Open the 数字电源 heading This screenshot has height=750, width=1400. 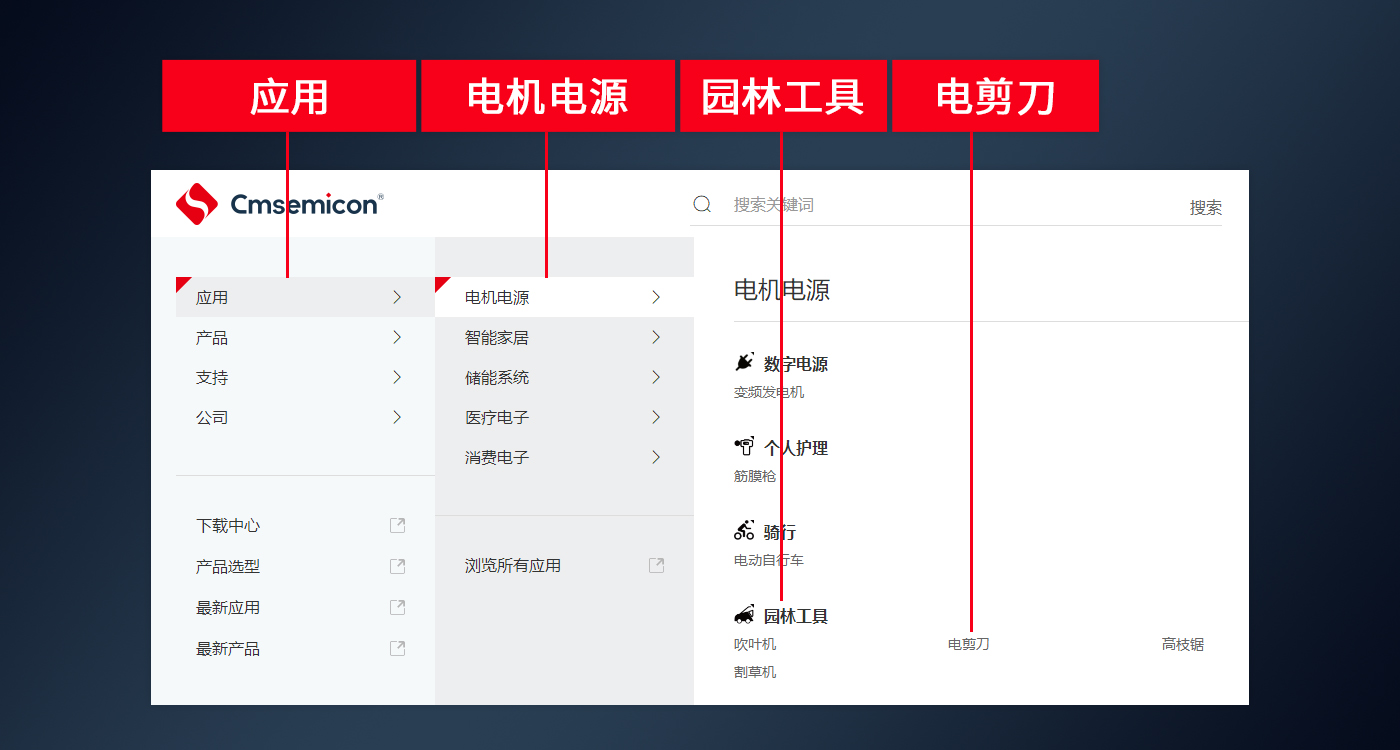[796, 364]
